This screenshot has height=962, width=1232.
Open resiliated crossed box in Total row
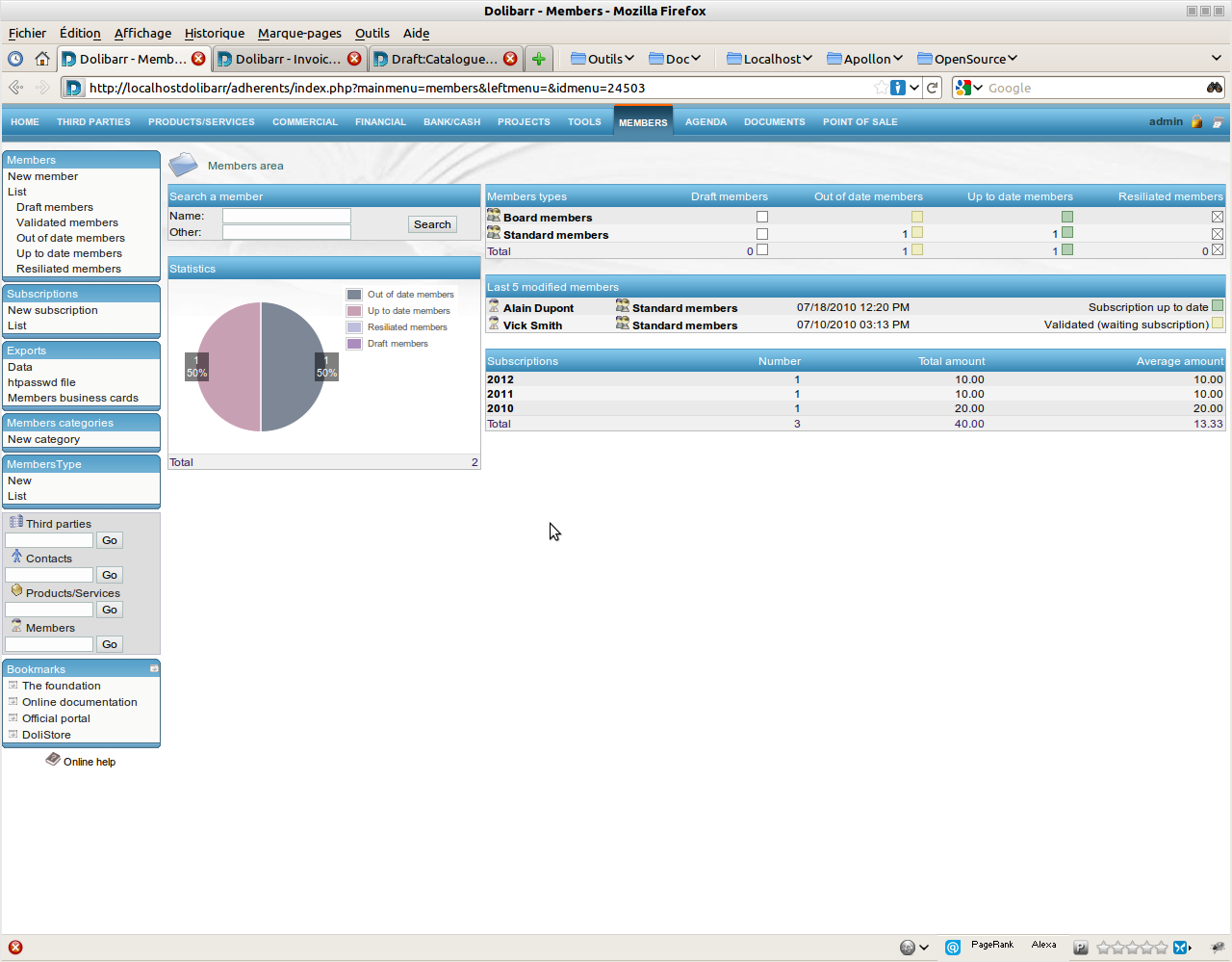(x=1218, y=250)
